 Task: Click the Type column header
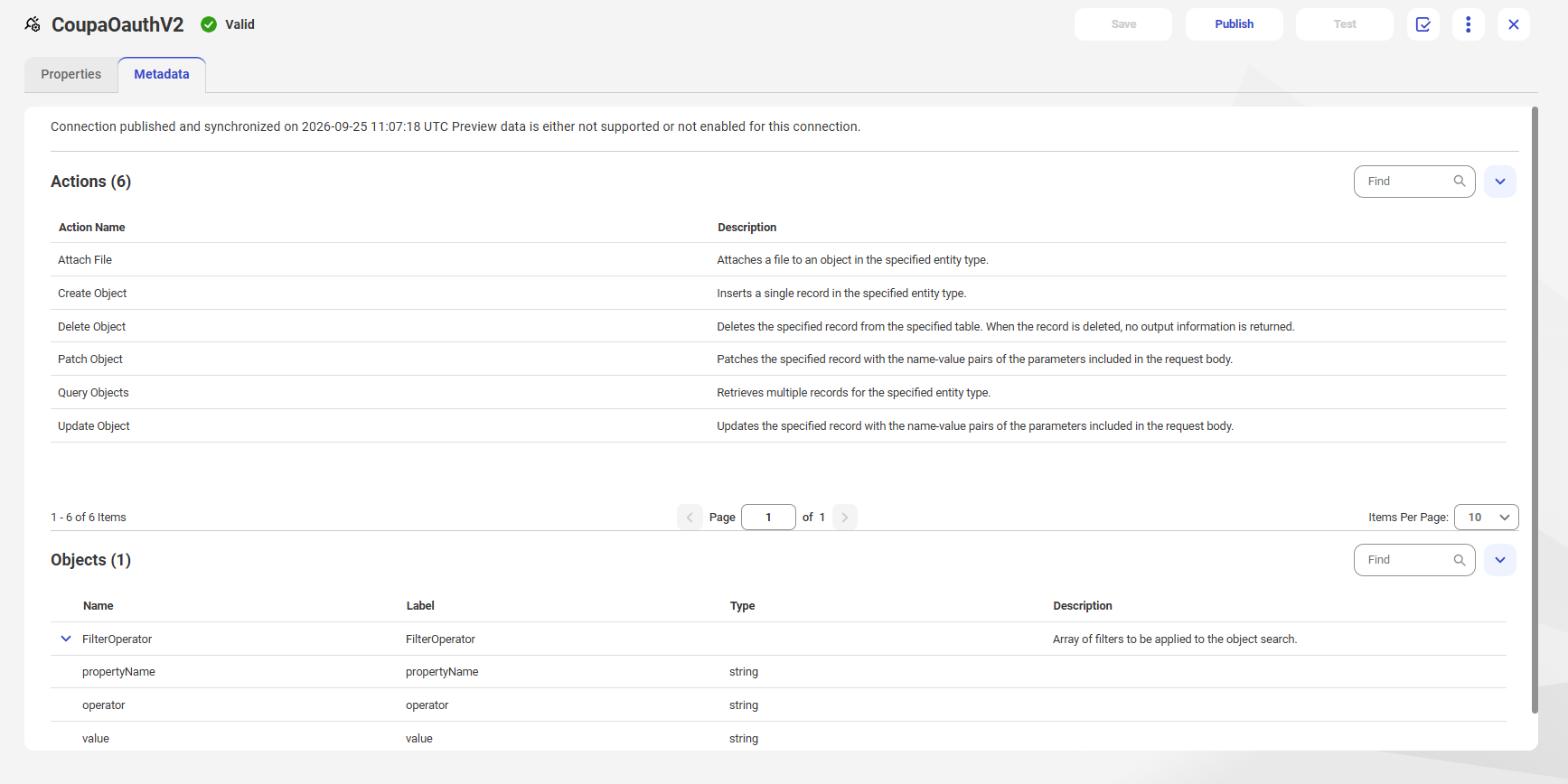click(743, 606)
